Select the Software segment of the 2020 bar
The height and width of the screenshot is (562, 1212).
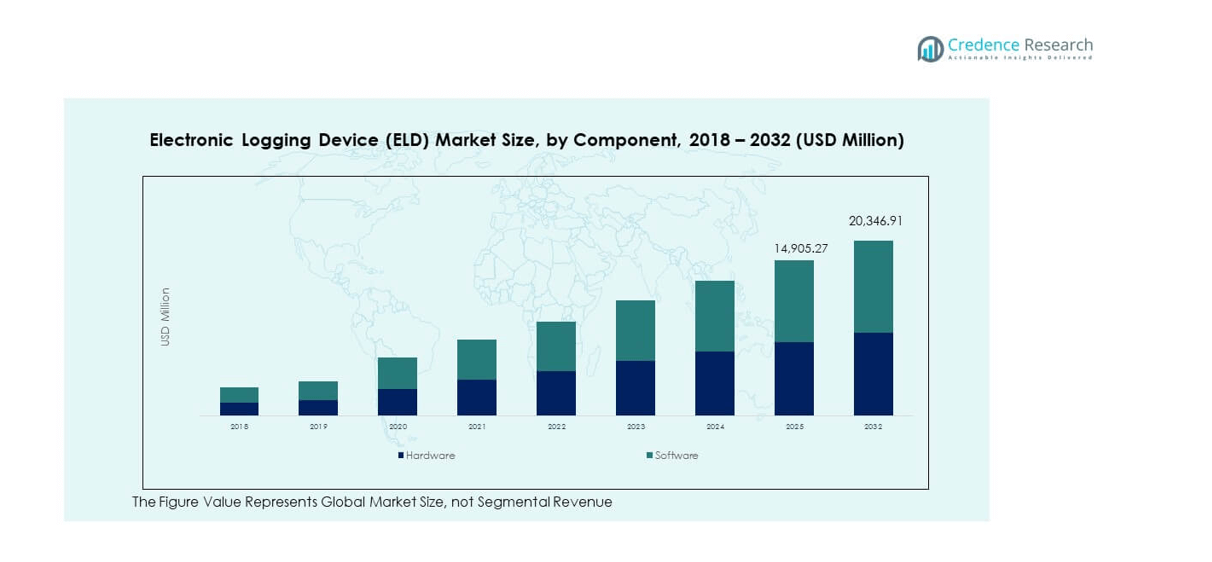click(397, 373)
